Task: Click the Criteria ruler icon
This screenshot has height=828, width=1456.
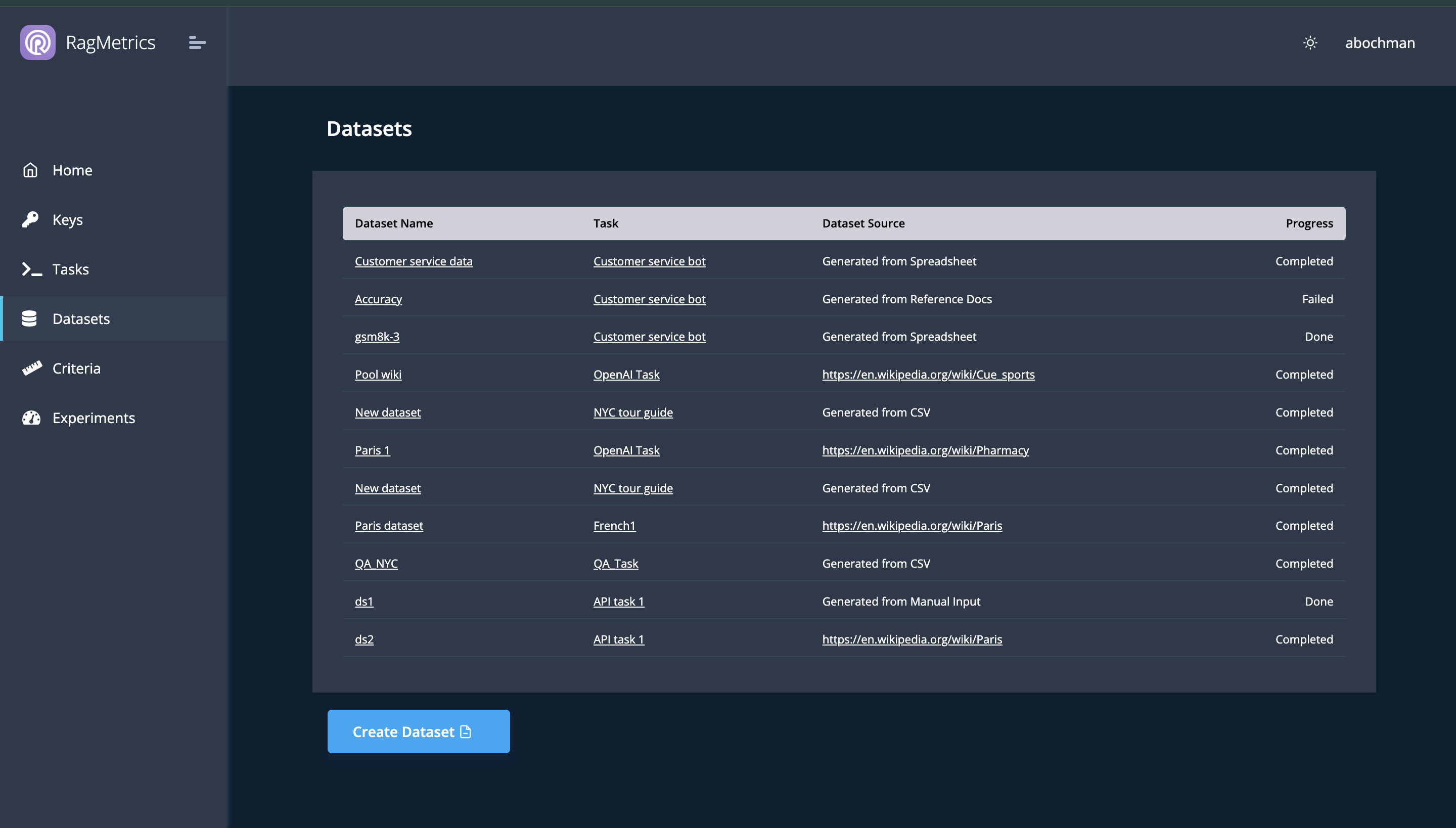Action: click(31, 368)
